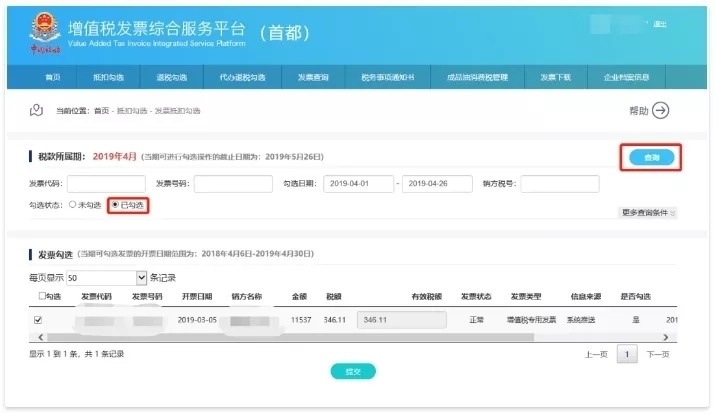Click the 有效税额 field showing 346.11

click(402, 320)
